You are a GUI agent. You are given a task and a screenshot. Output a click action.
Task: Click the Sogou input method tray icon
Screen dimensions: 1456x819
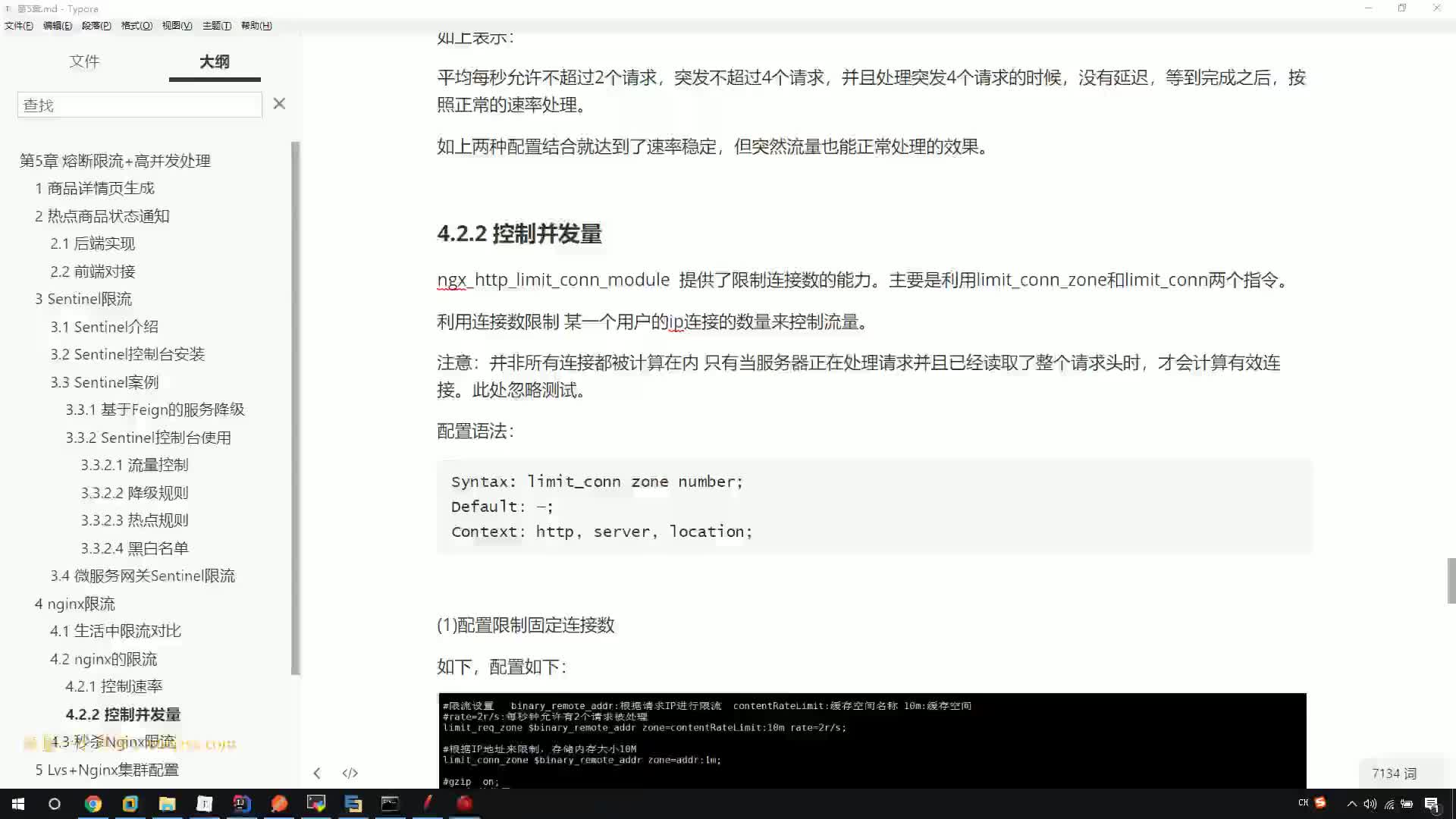click(1320, 803)
